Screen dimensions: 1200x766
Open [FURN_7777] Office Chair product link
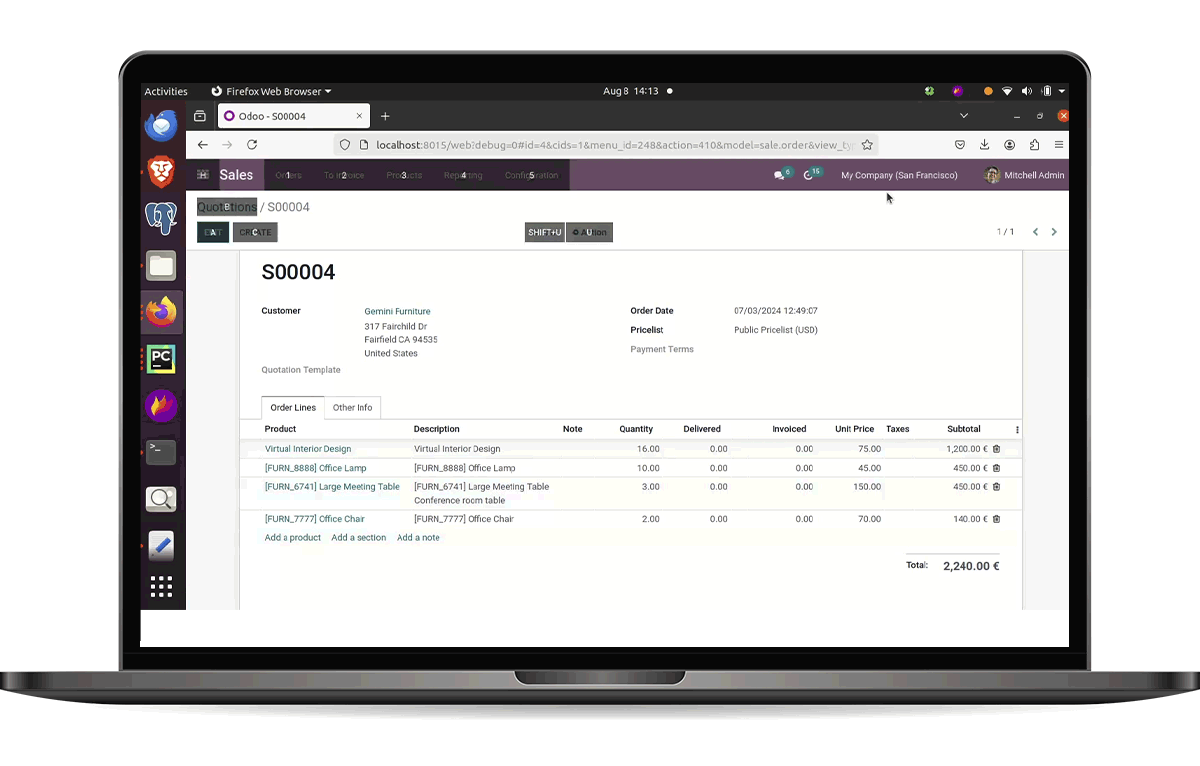point(315,519)
